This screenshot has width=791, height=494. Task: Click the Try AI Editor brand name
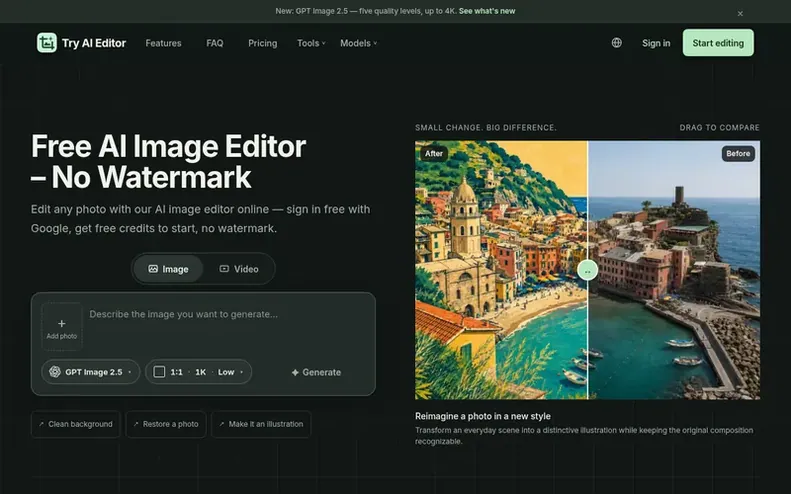pyautogui.click(x=94, y=43)
